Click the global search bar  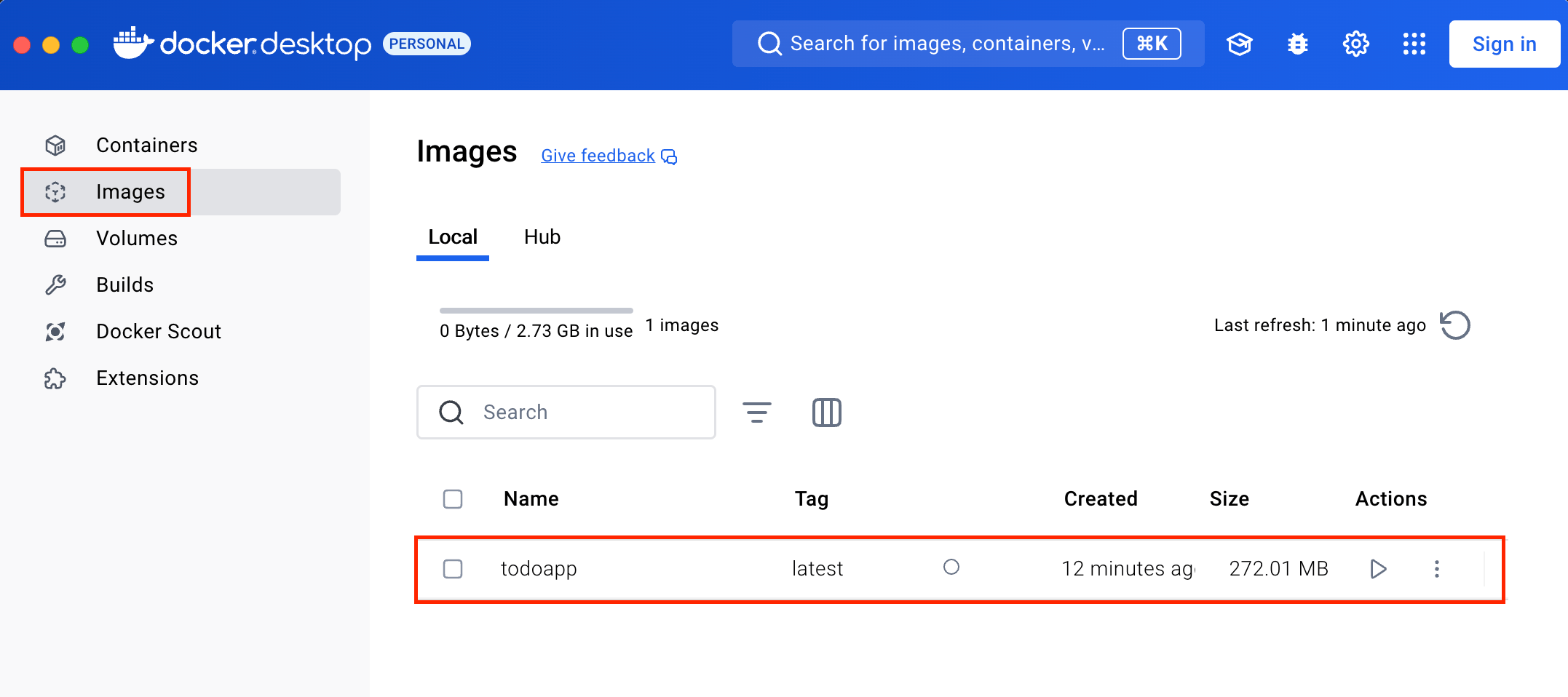click(968, 44)
